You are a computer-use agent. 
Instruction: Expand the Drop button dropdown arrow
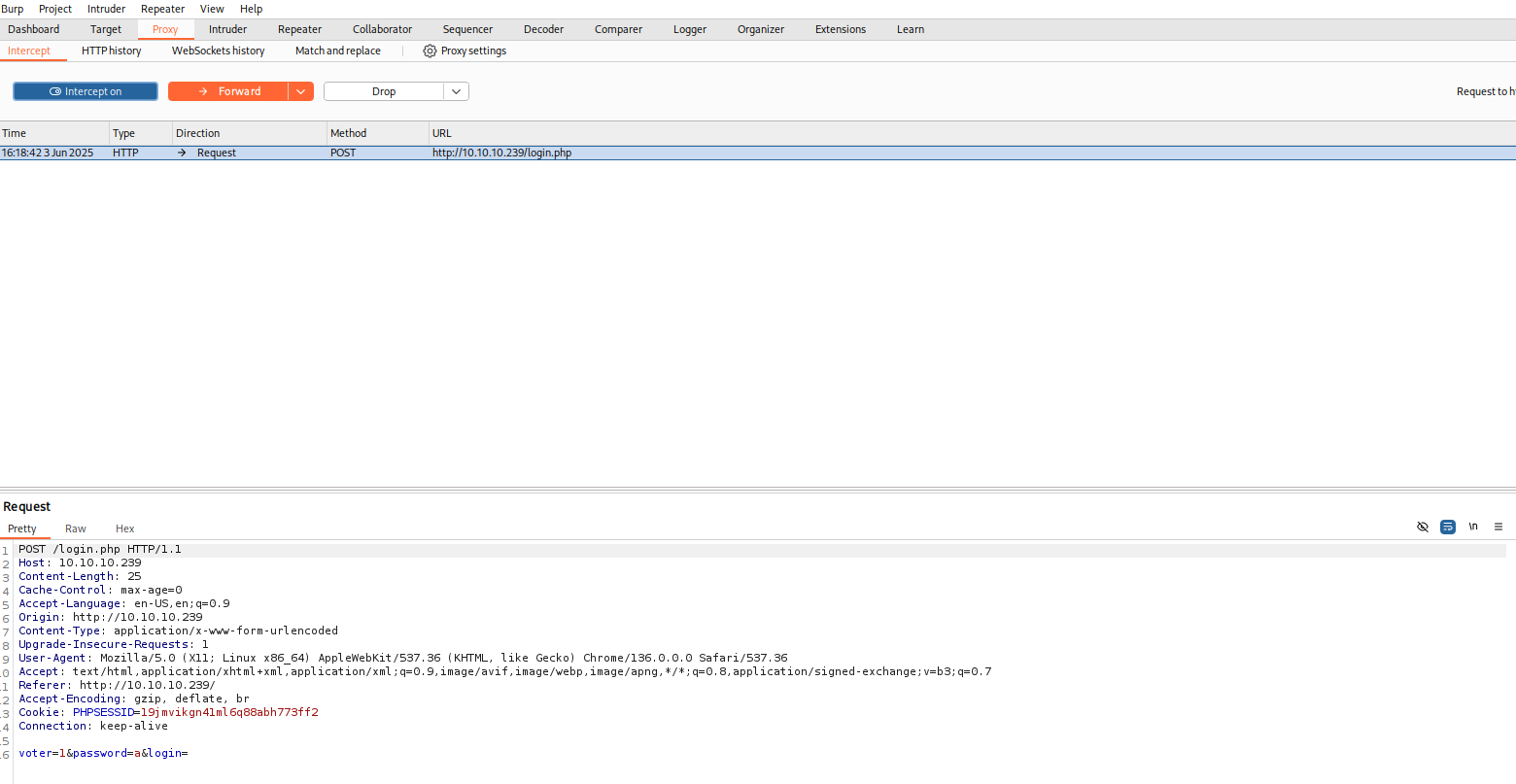click(x=457, y=91)
